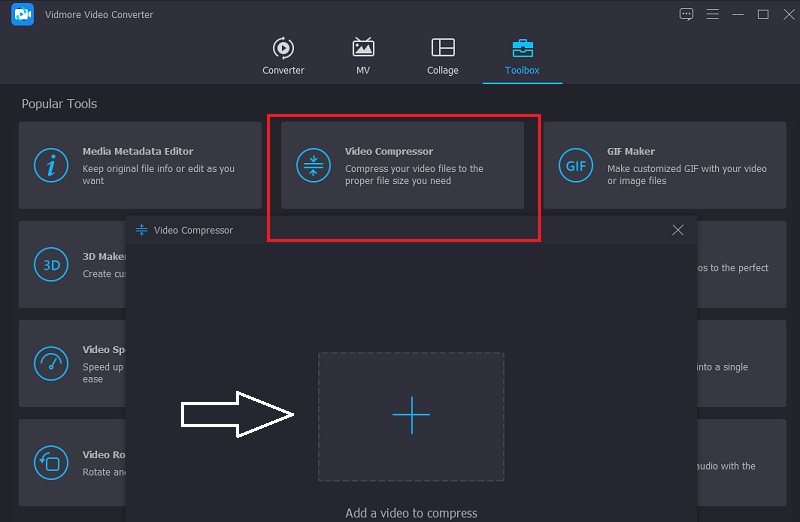This screenshot has height=522, width=800.
Task: Switch to the Converter tab
Action: [283, 56]
